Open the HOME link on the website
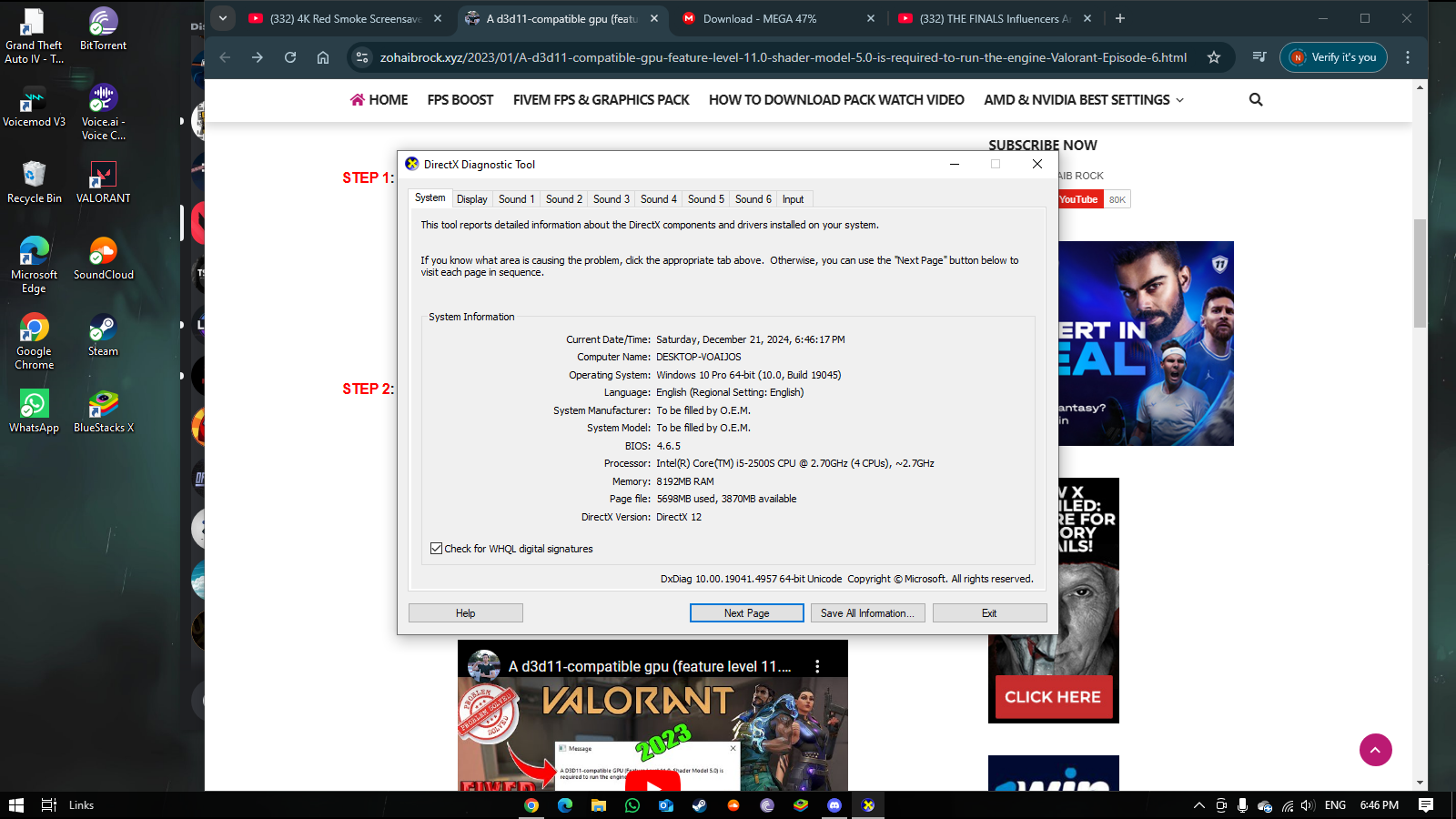 (379, 100)
